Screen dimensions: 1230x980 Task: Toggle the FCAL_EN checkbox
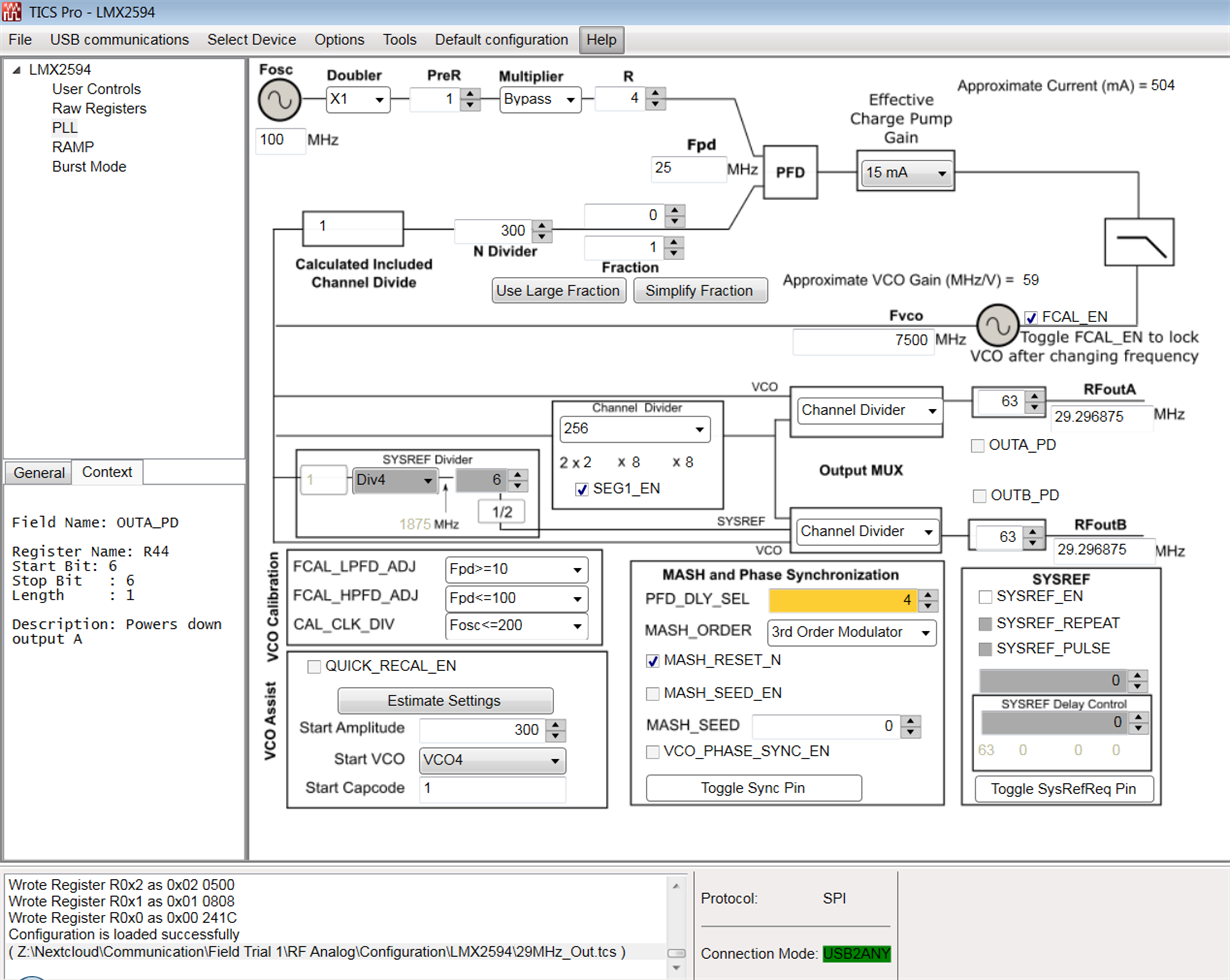(x=1031, y=316)
